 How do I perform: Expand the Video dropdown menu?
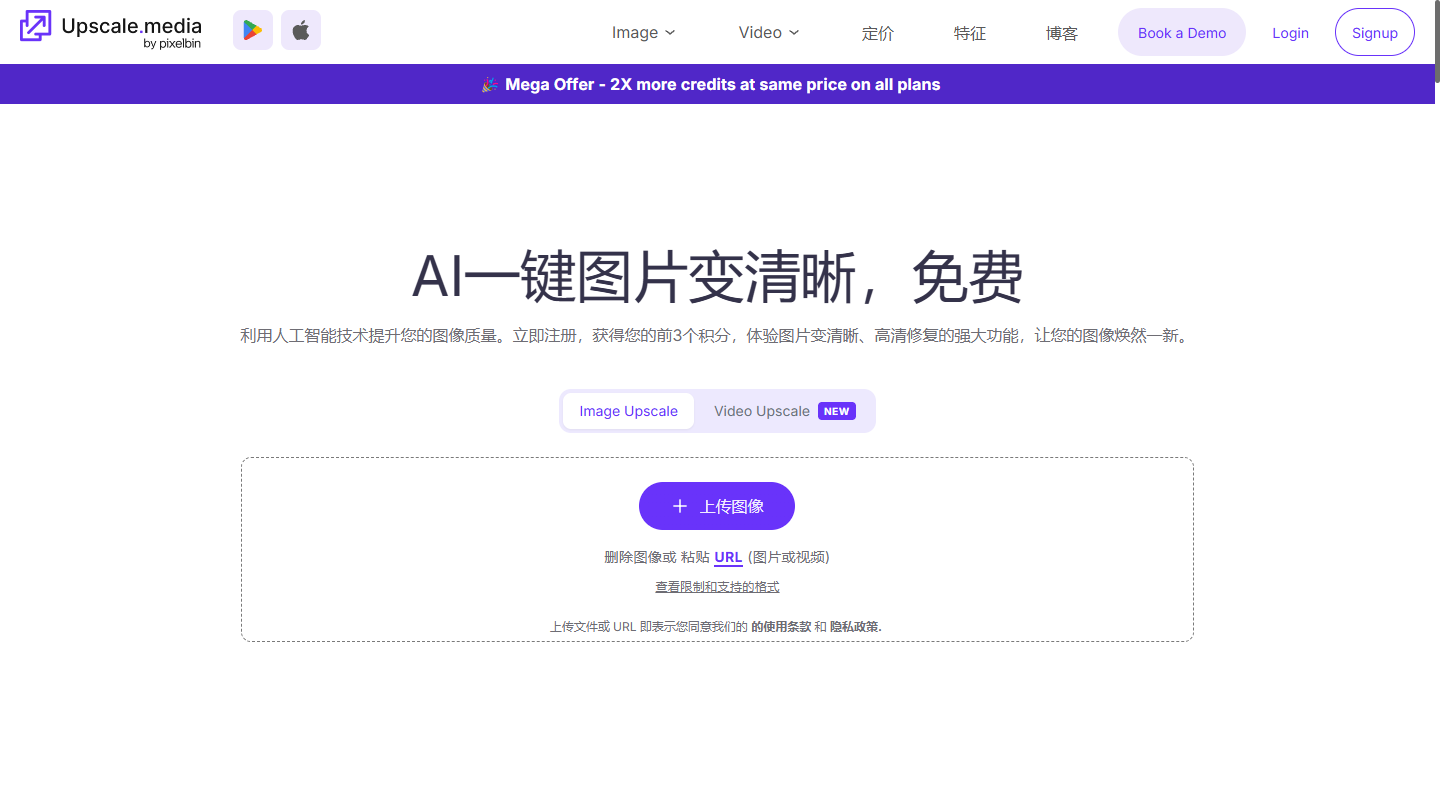pyautogui.click(x=769, y=32)
